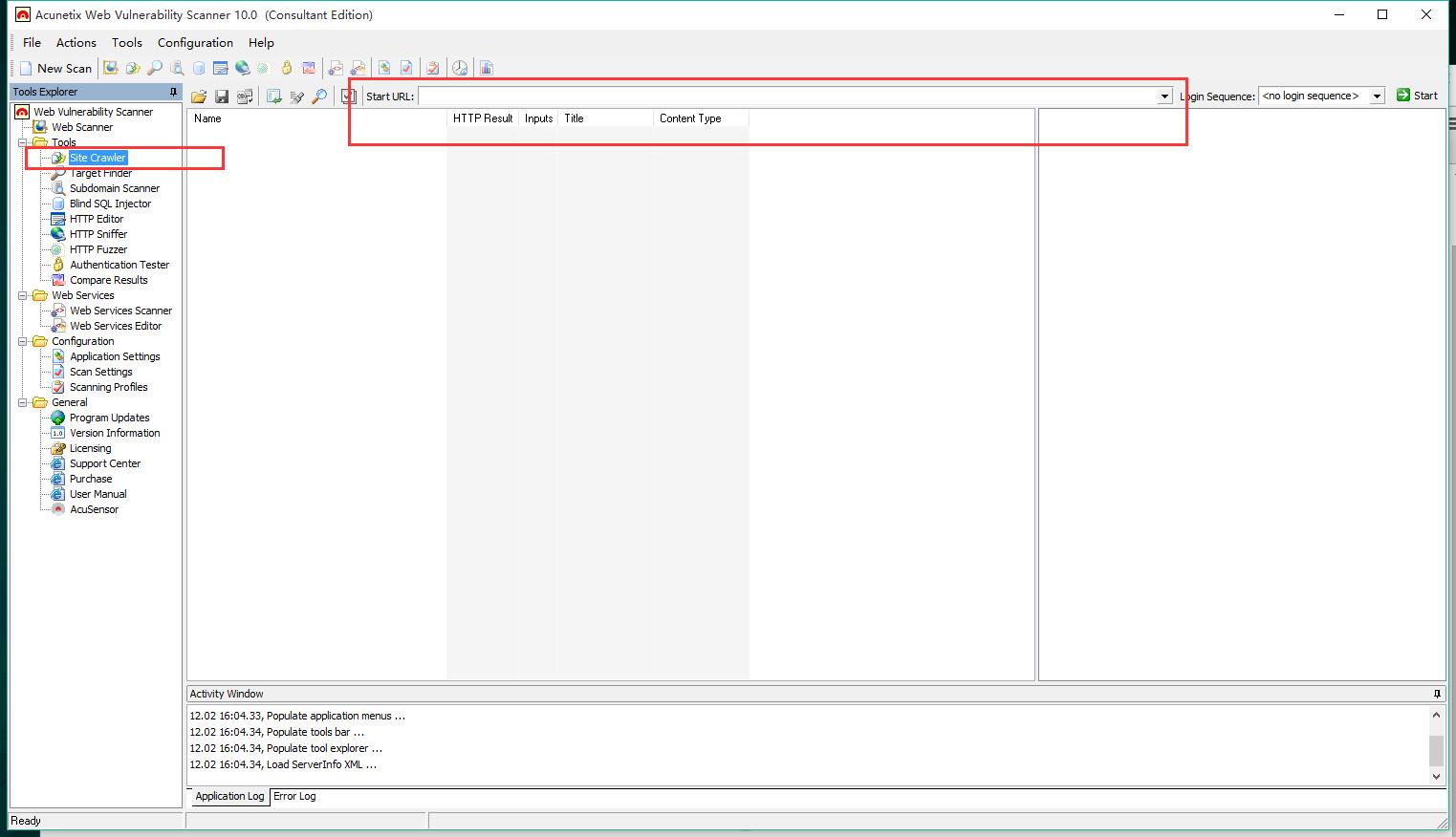Click the Target Finder icon in the top toolbar
1456x837 pixels.
coord(155,68)
